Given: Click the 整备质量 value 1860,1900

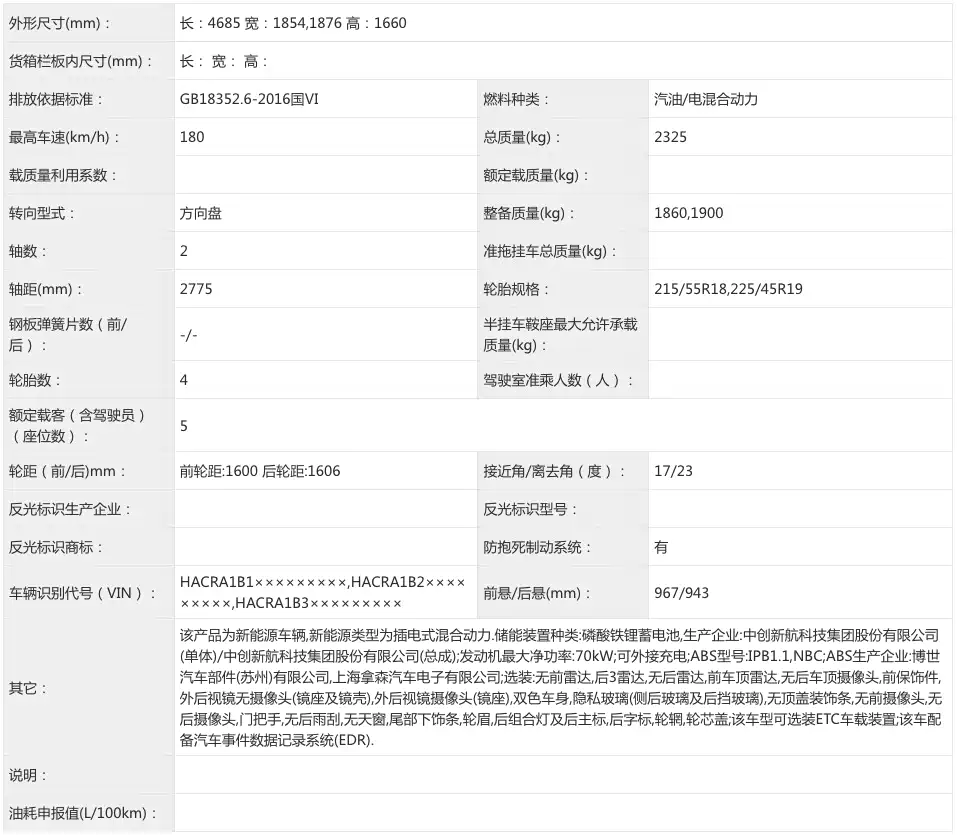Looking at the screenshot, I should pos(688,213).
